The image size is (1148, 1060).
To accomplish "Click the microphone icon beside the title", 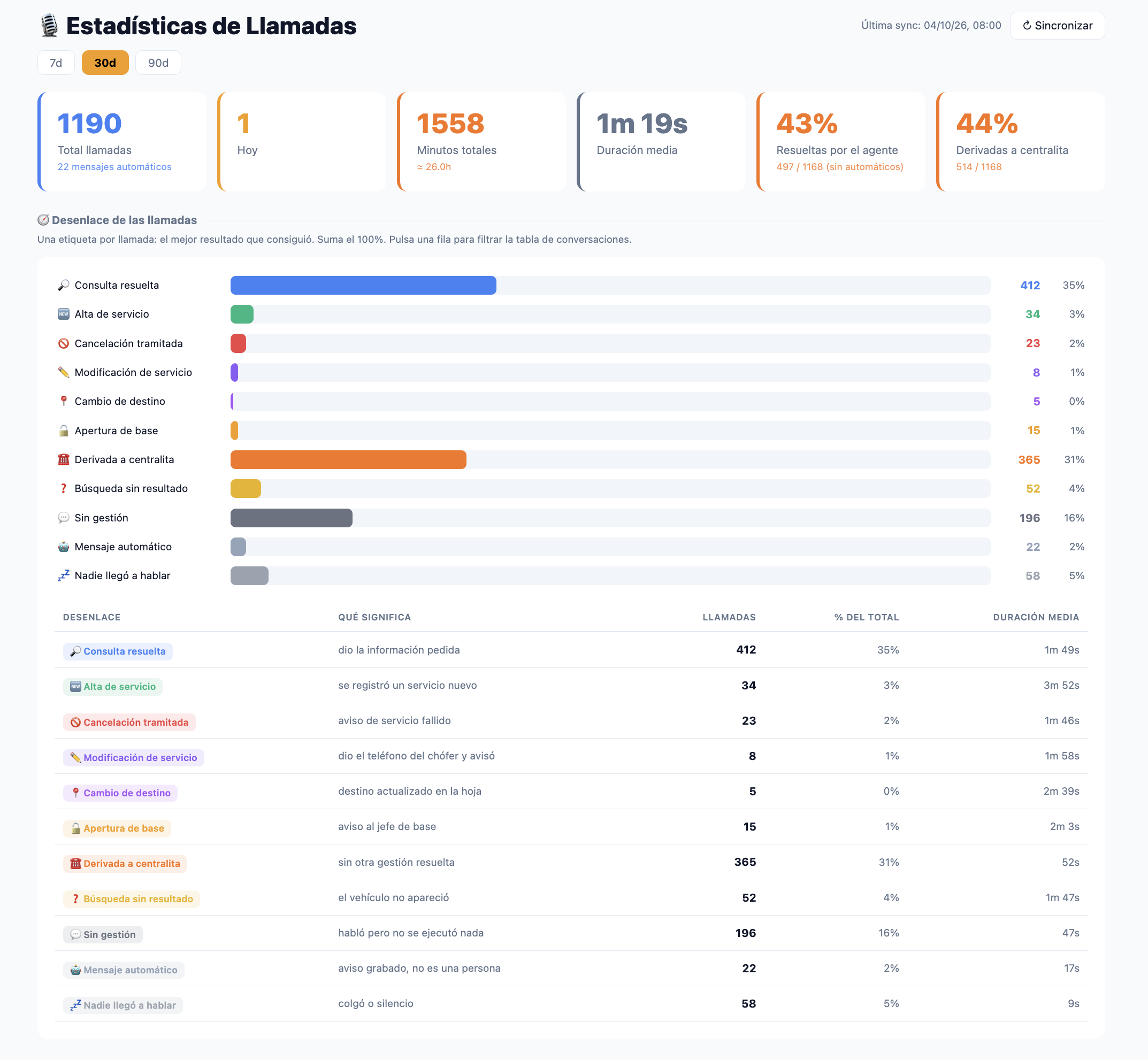I will coord(49,26).
